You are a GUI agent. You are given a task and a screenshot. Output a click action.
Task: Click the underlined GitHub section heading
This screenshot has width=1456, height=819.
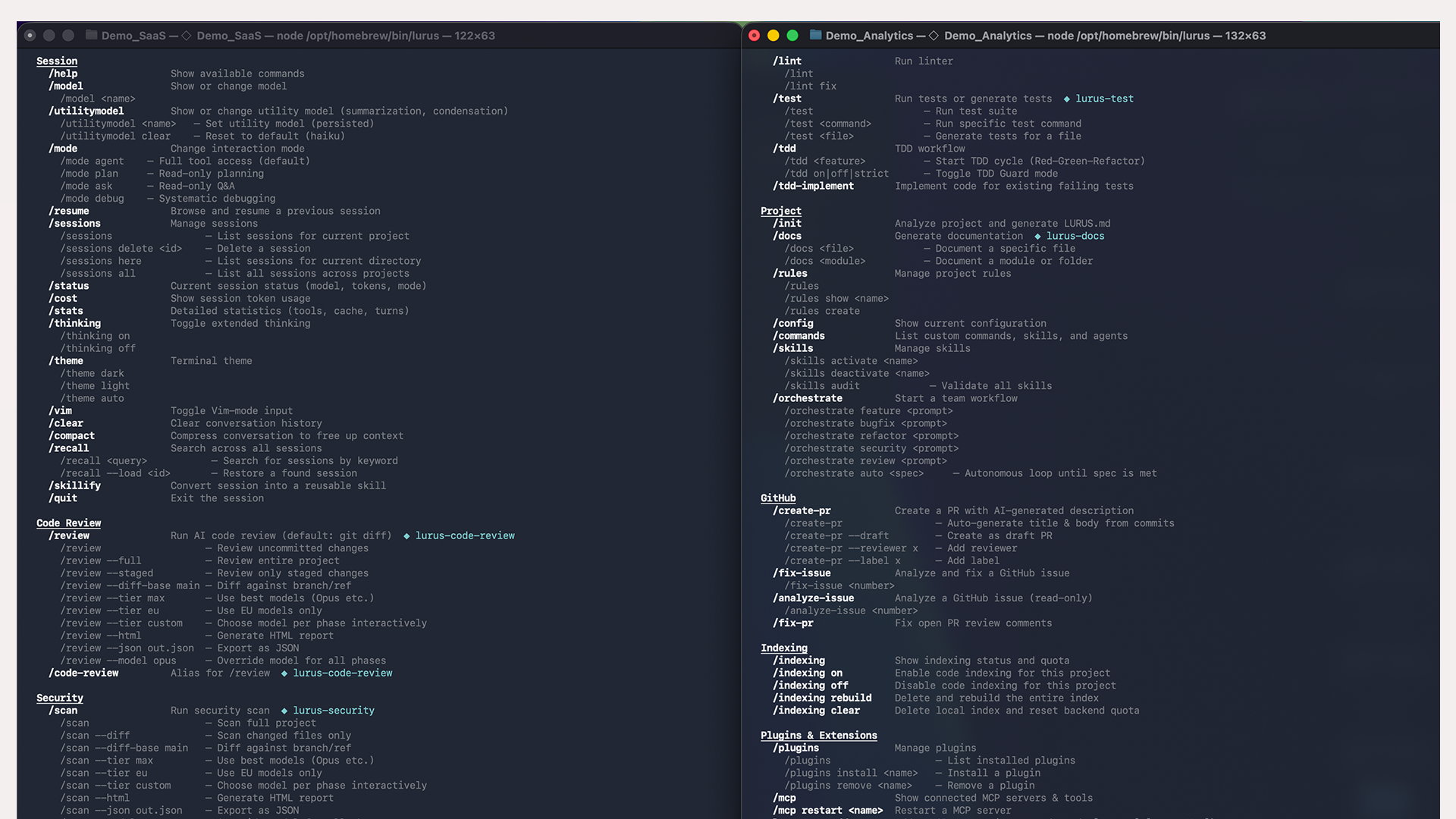(778, 498)
